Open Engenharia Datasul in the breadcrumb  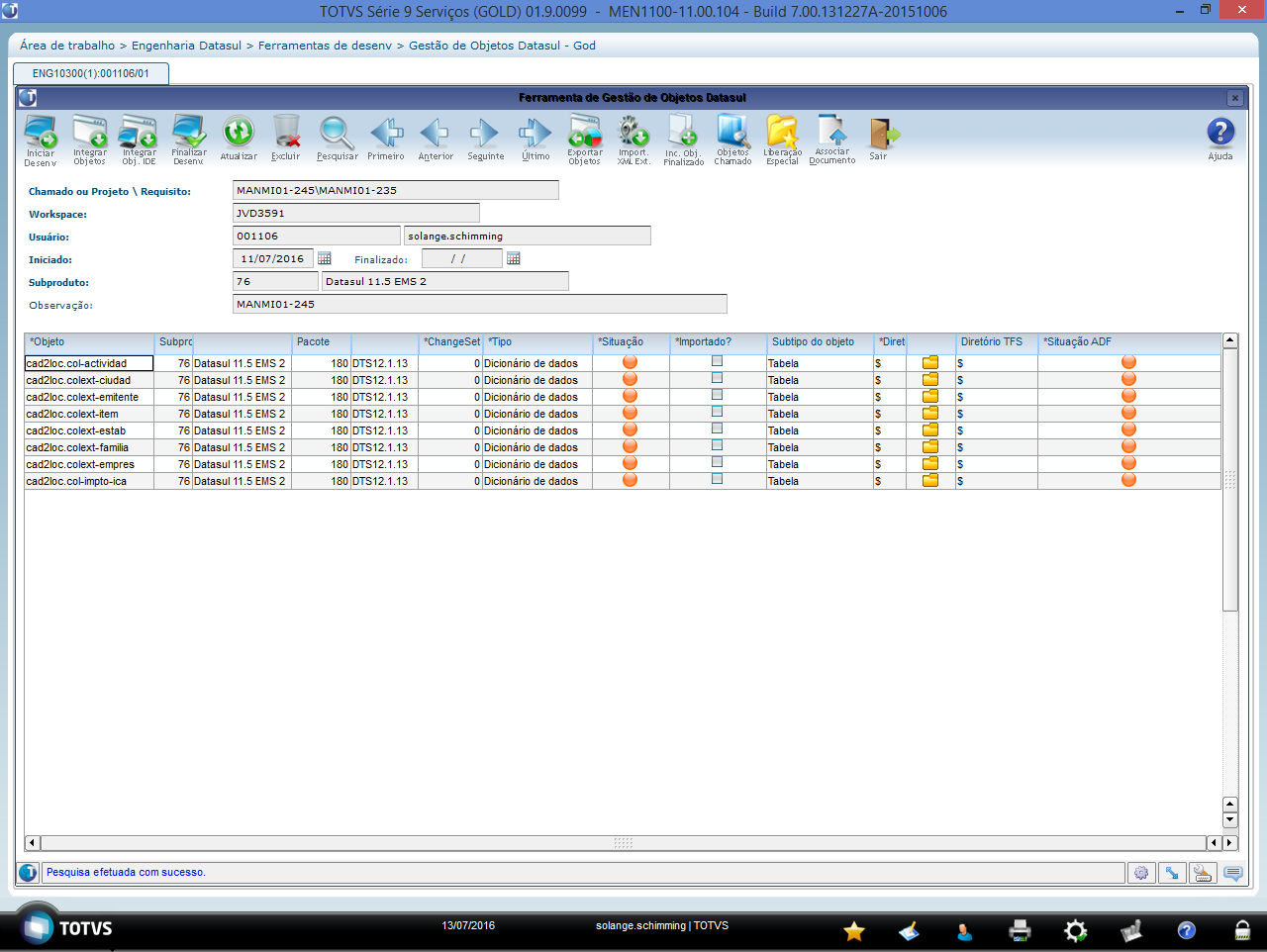coord(186,46)
